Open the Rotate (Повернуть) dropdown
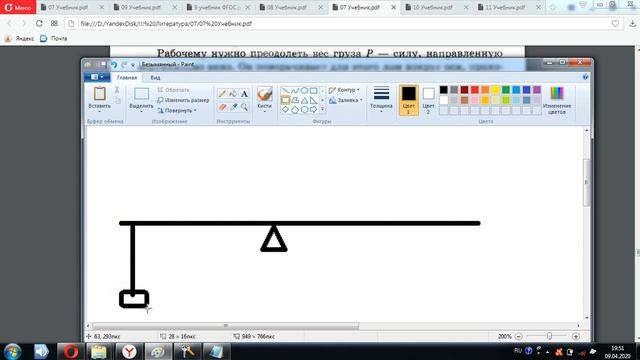The image size is (640, 360). click(x=177, y=110)
